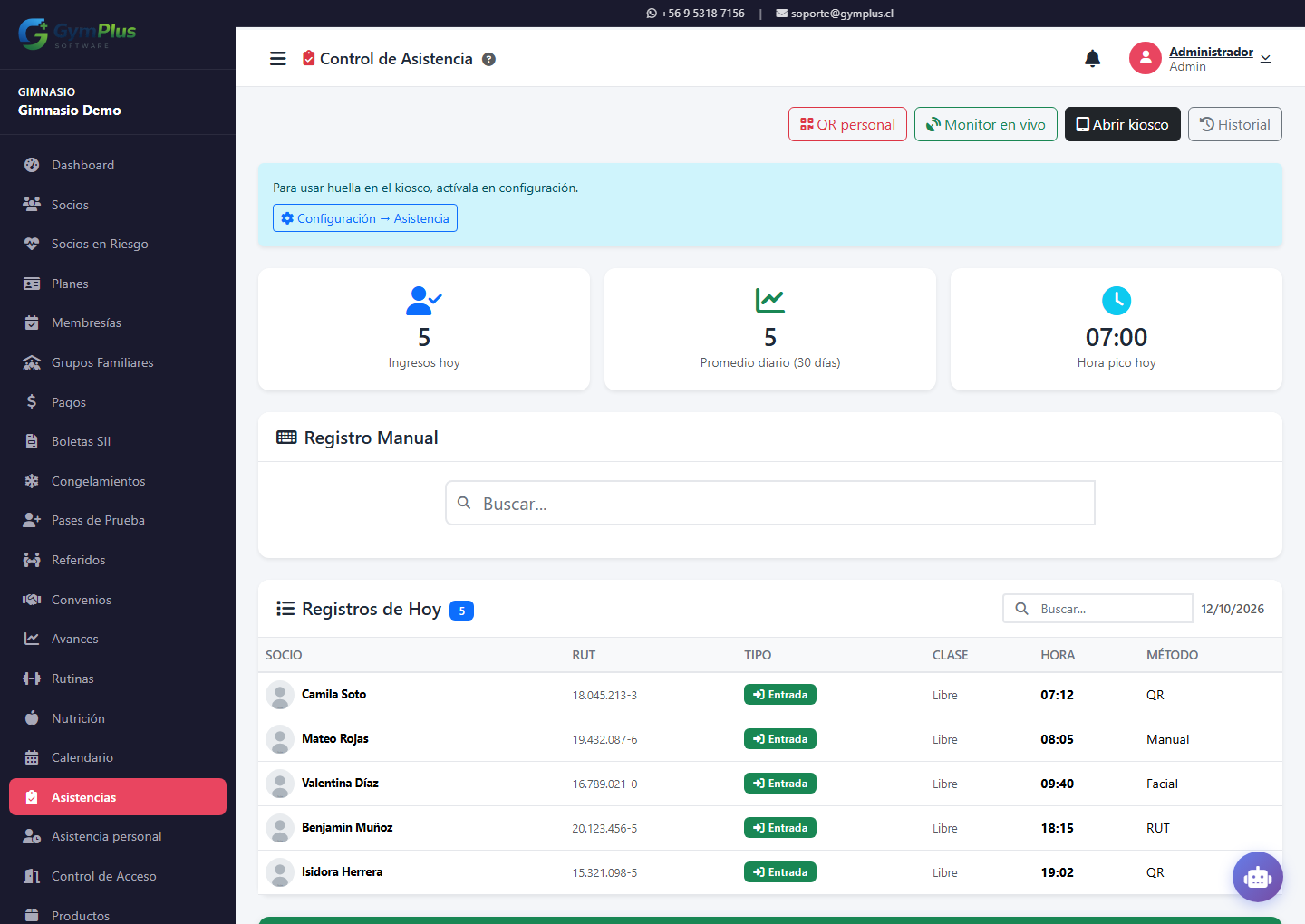Screen dimensions: 1305x924
Task: Click the help question mark icon
Action: (x=488, y=60)
